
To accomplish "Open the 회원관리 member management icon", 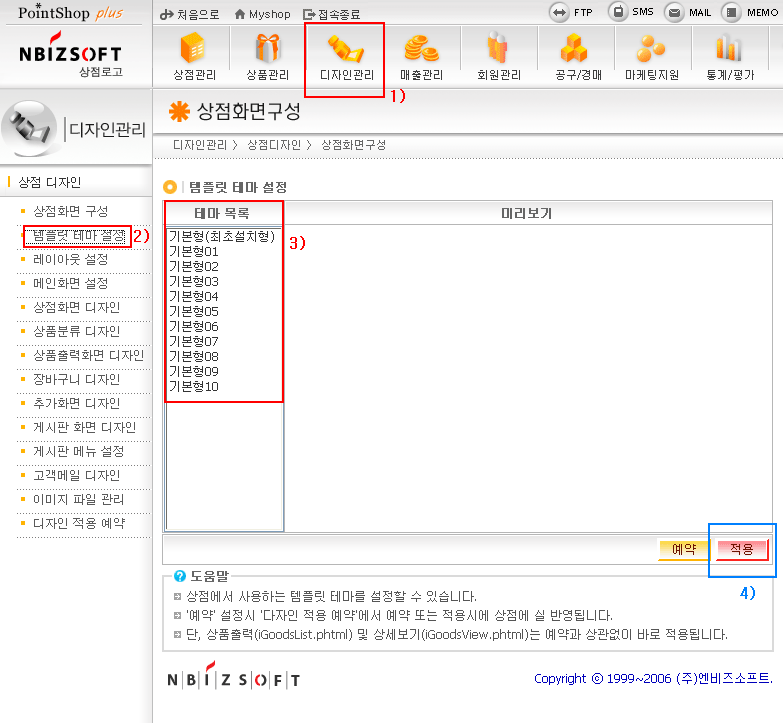I will (497, 49).
